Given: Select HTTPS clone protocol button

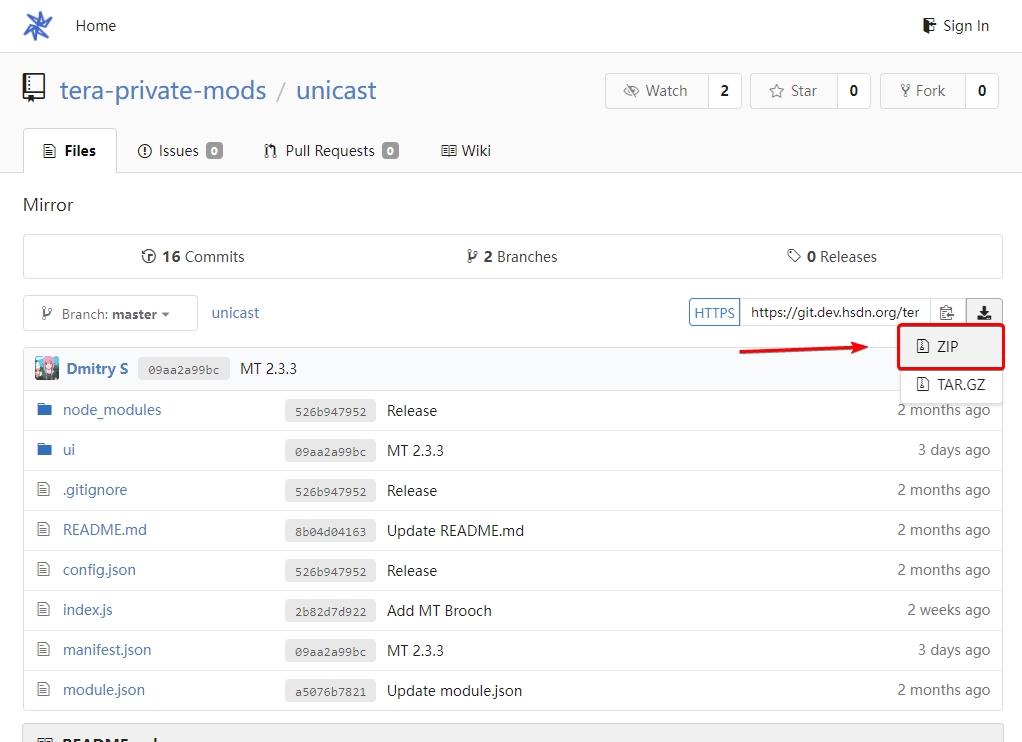Looking at the screenshot, I should [x=714, y=313].
